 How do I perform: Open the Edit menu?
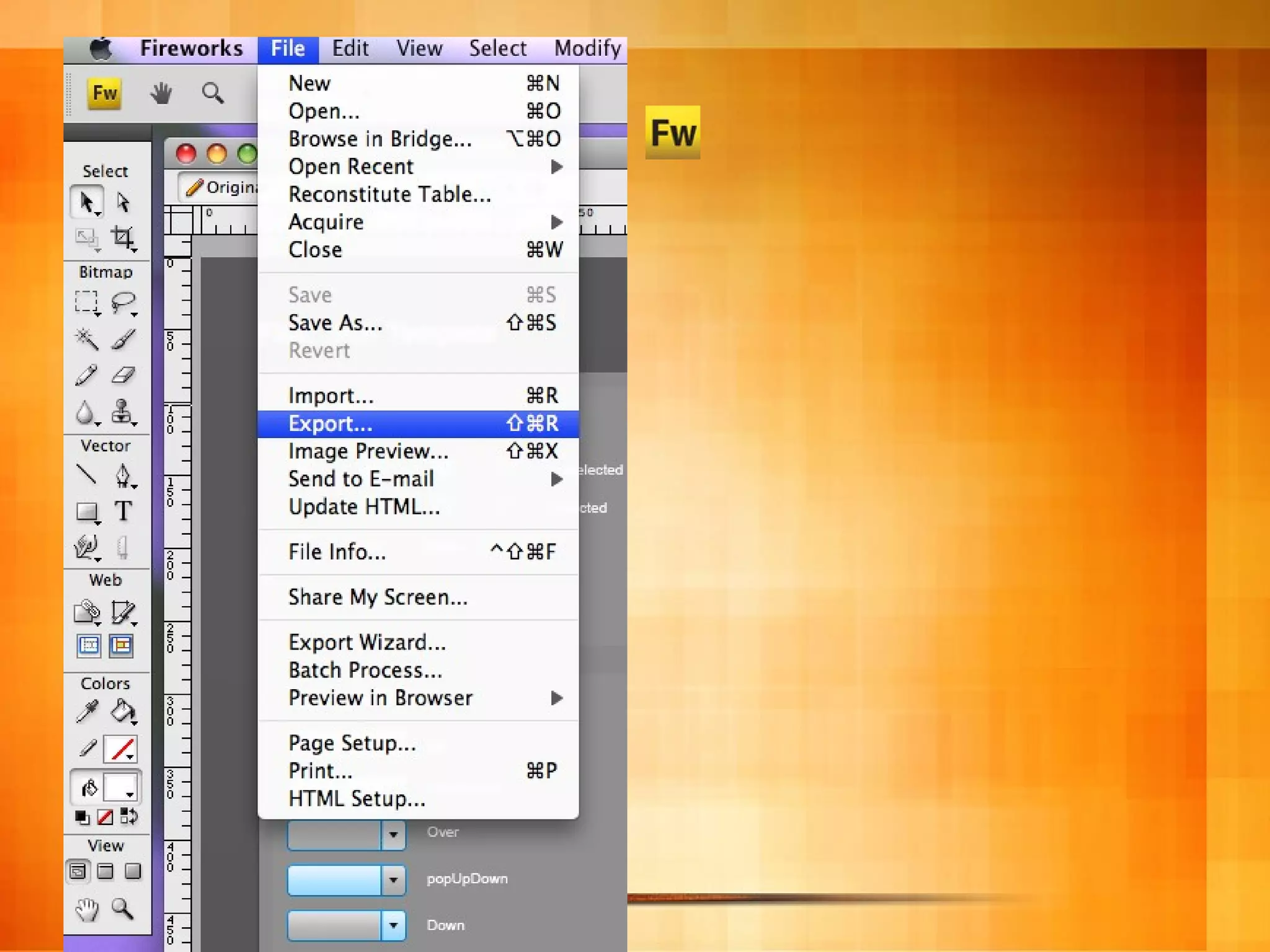coord(350,49)
